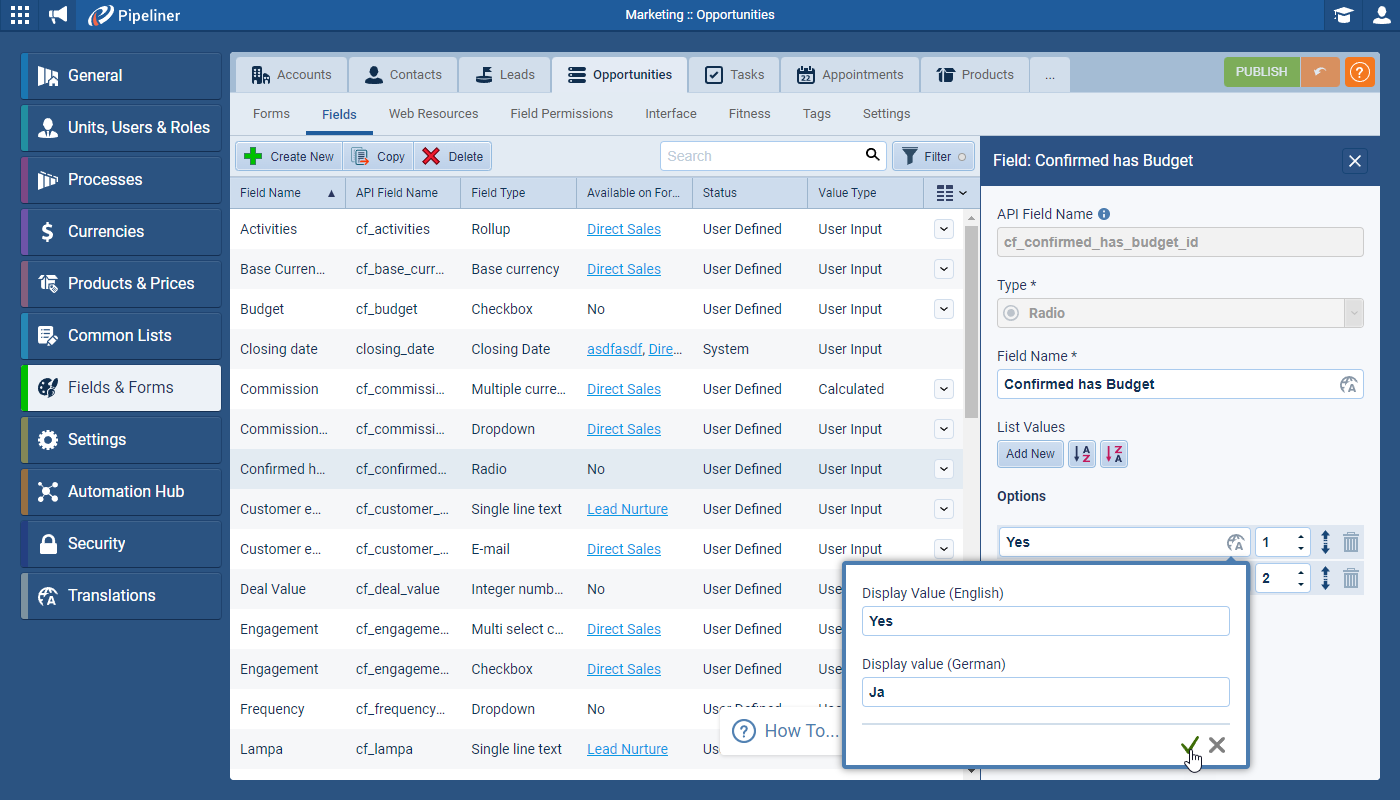This screenshot has width=1400, height=800.
Task: Increment the Yes option order stepper
Action: point(1298,536)
